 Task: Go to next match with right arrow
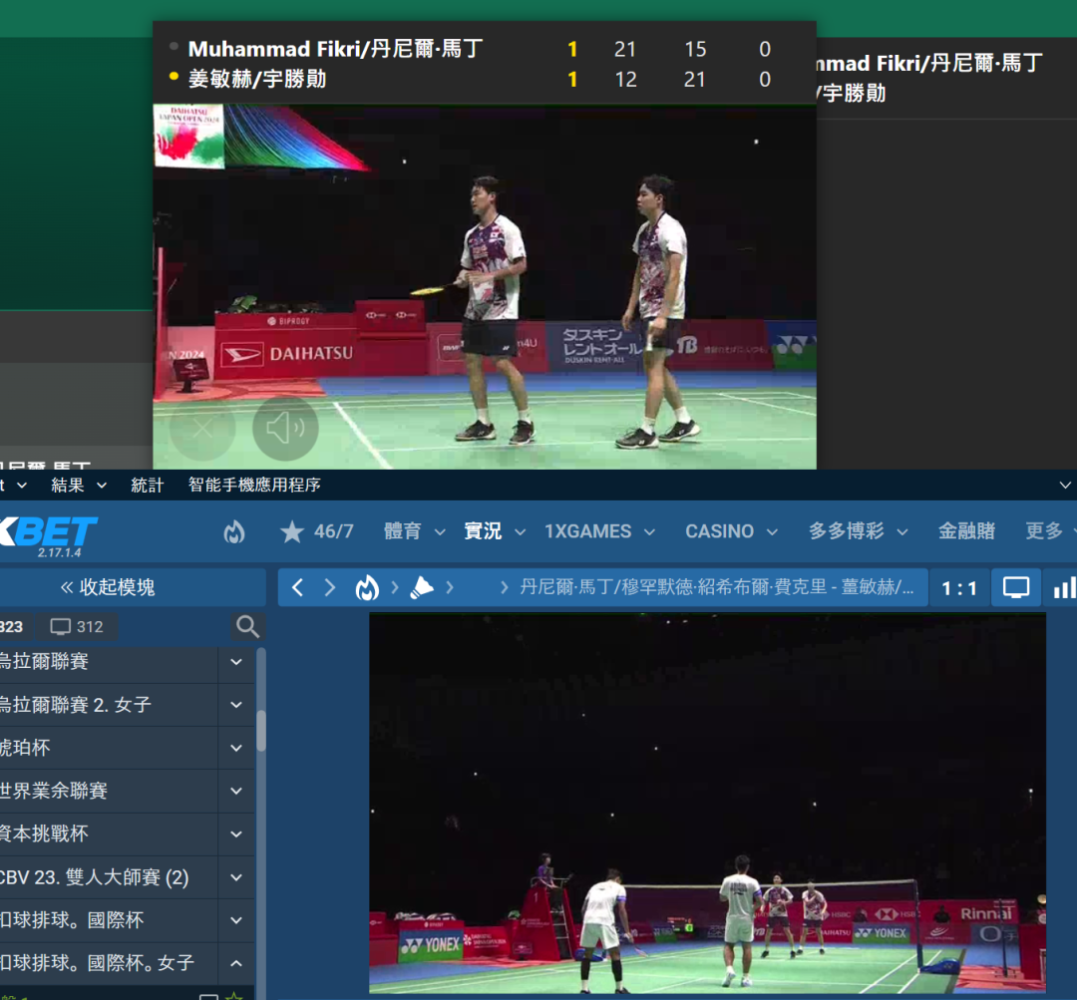point(330,588)
